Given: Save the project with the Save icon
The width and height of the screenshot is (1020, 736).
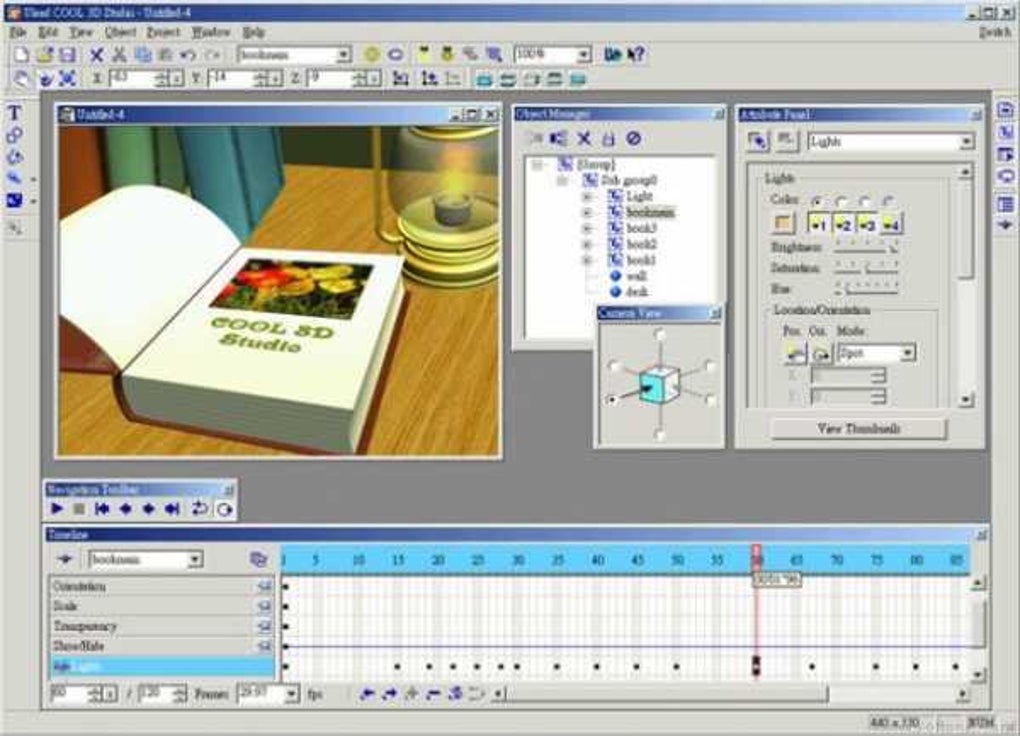Looking at the screenshot, I should (x=67, y=55).
